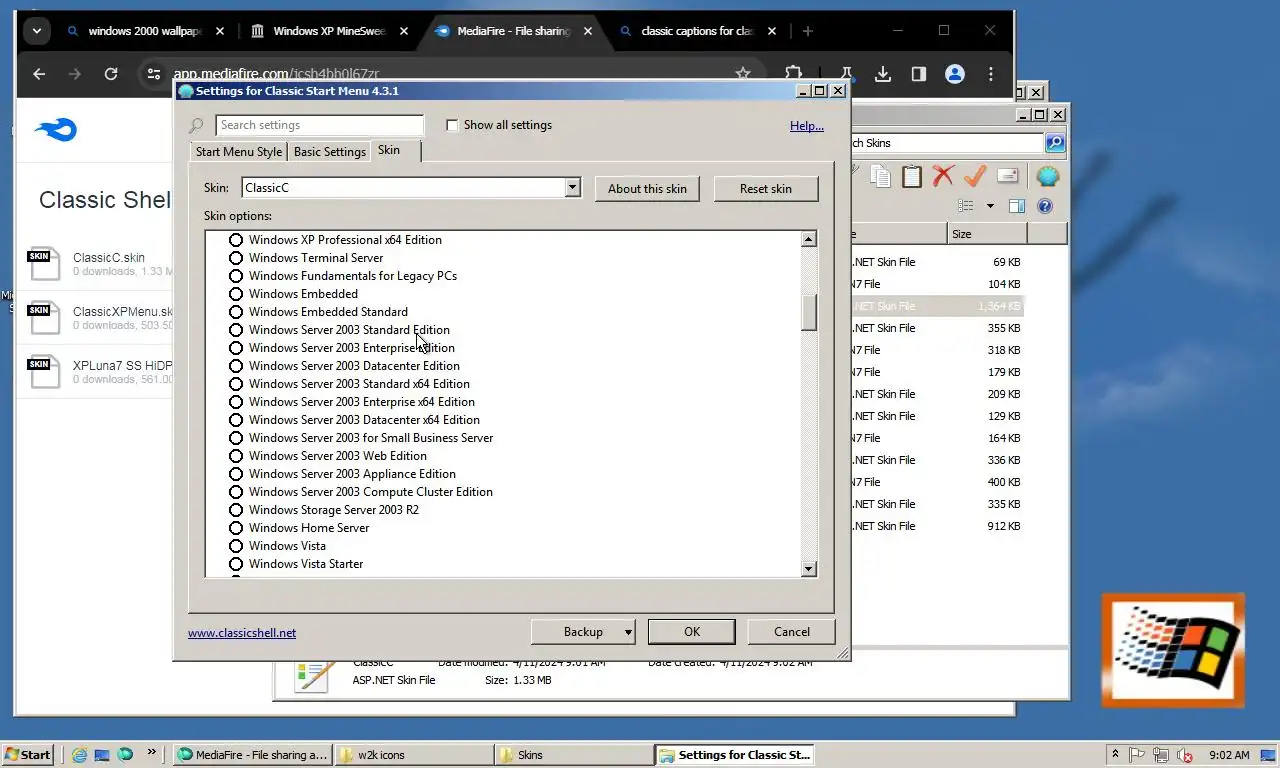Select Windows Storage Server 2003 R2
This screenshot has width=1280, height=768.
point(236,510)
